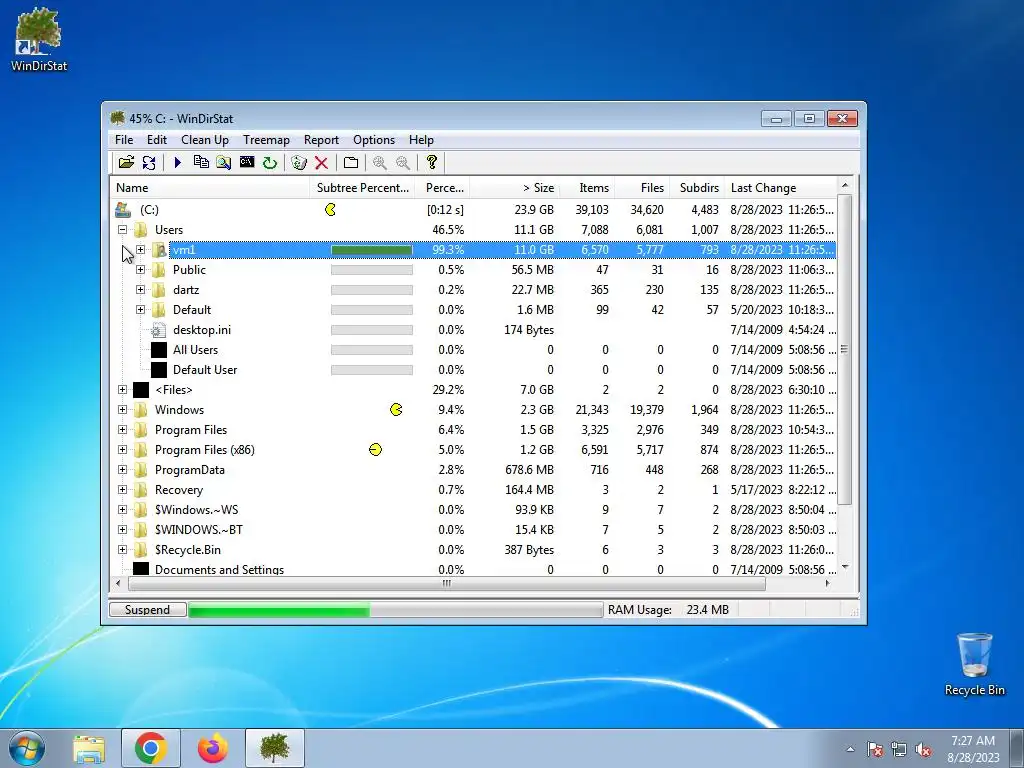
Task: Expand the vm1 folder node
Action: (140, 249)
